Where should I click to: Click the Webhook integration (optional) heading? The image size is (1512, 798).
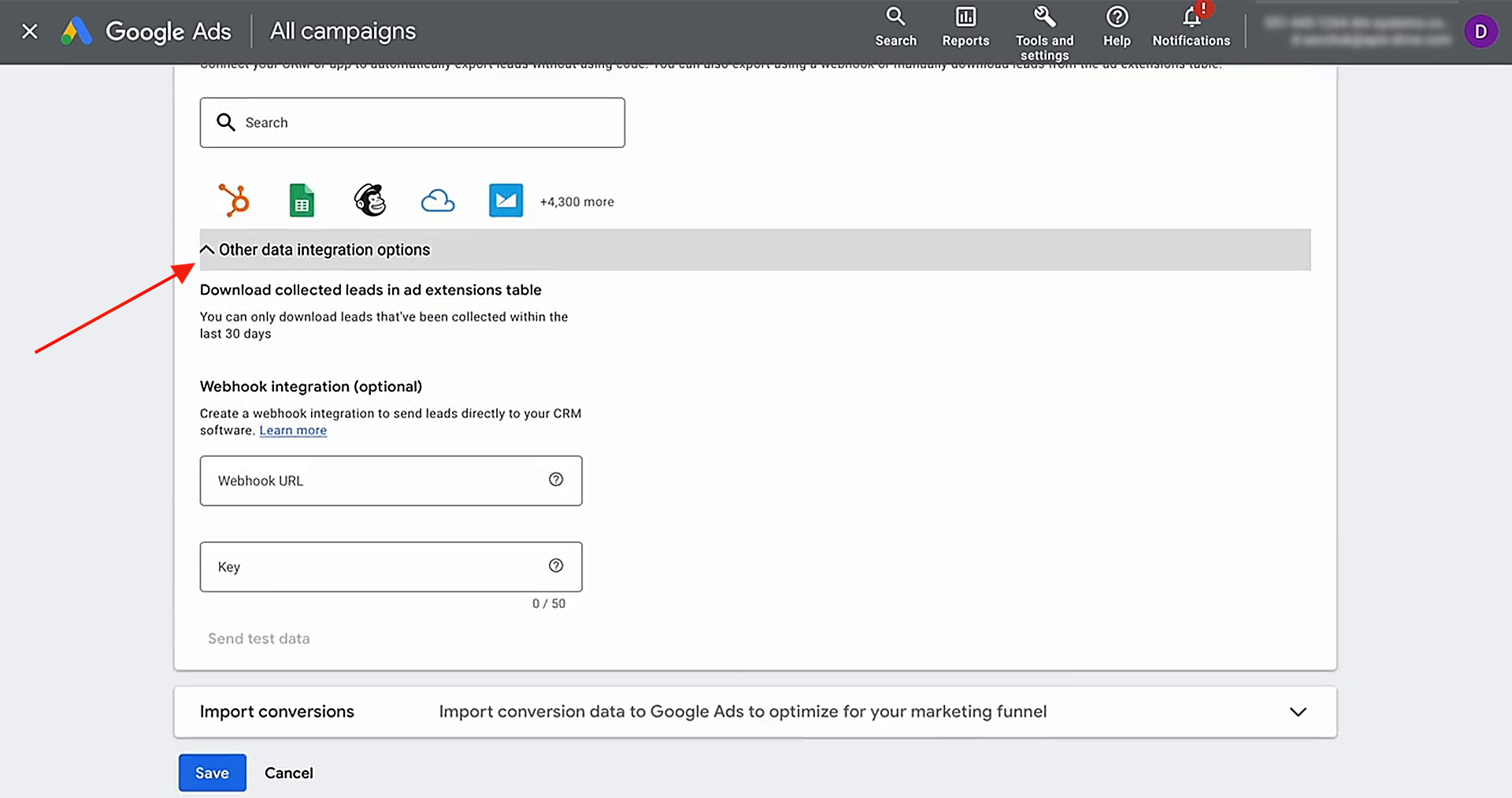(311, 387)
